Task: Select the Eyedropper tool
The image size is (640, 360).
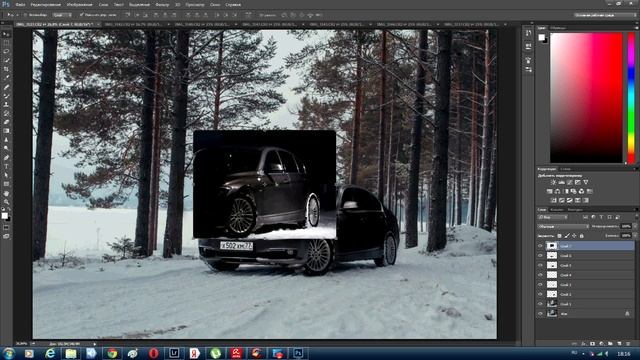Action: point(6,78)
